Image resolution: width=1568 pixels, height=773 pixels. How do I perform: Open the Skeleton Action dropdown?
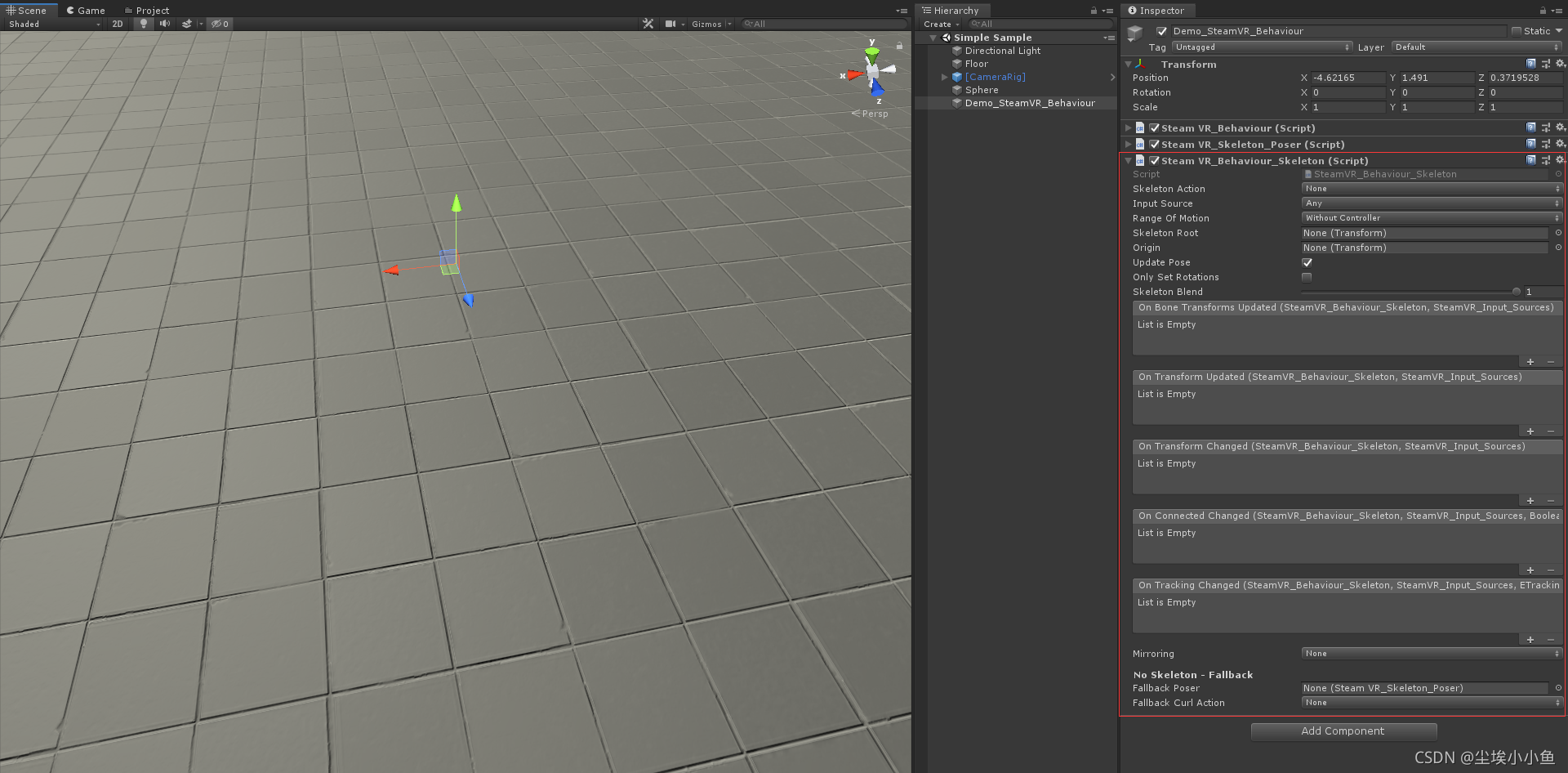1432,189
